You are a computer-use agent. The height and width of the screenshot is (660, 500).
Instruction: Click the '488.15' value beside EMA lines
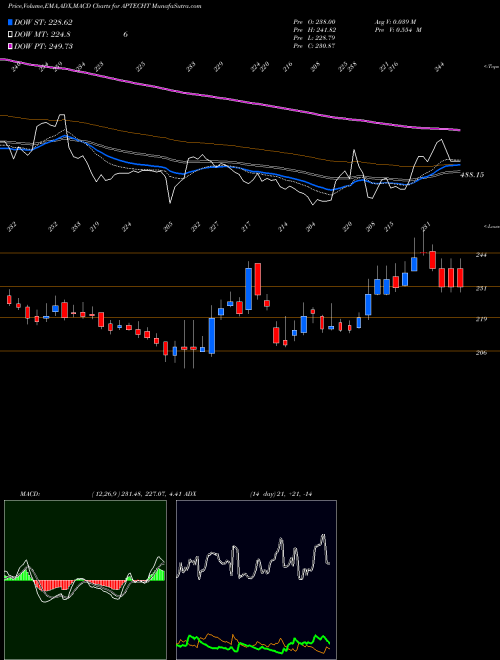[x=472, y=175]
